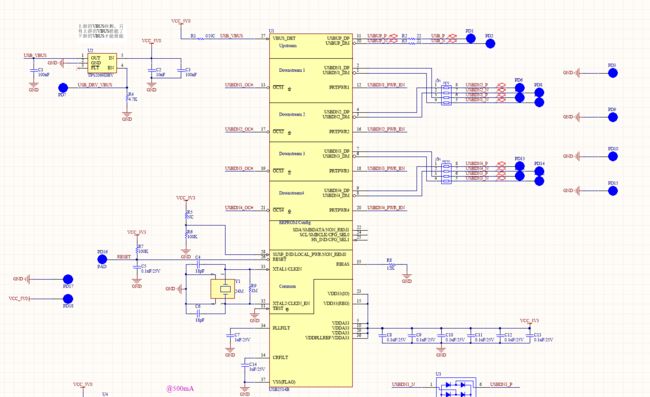Click the PD17 ground test point
The width and height of the screenshot is (650, 397).
coord(68,279)
